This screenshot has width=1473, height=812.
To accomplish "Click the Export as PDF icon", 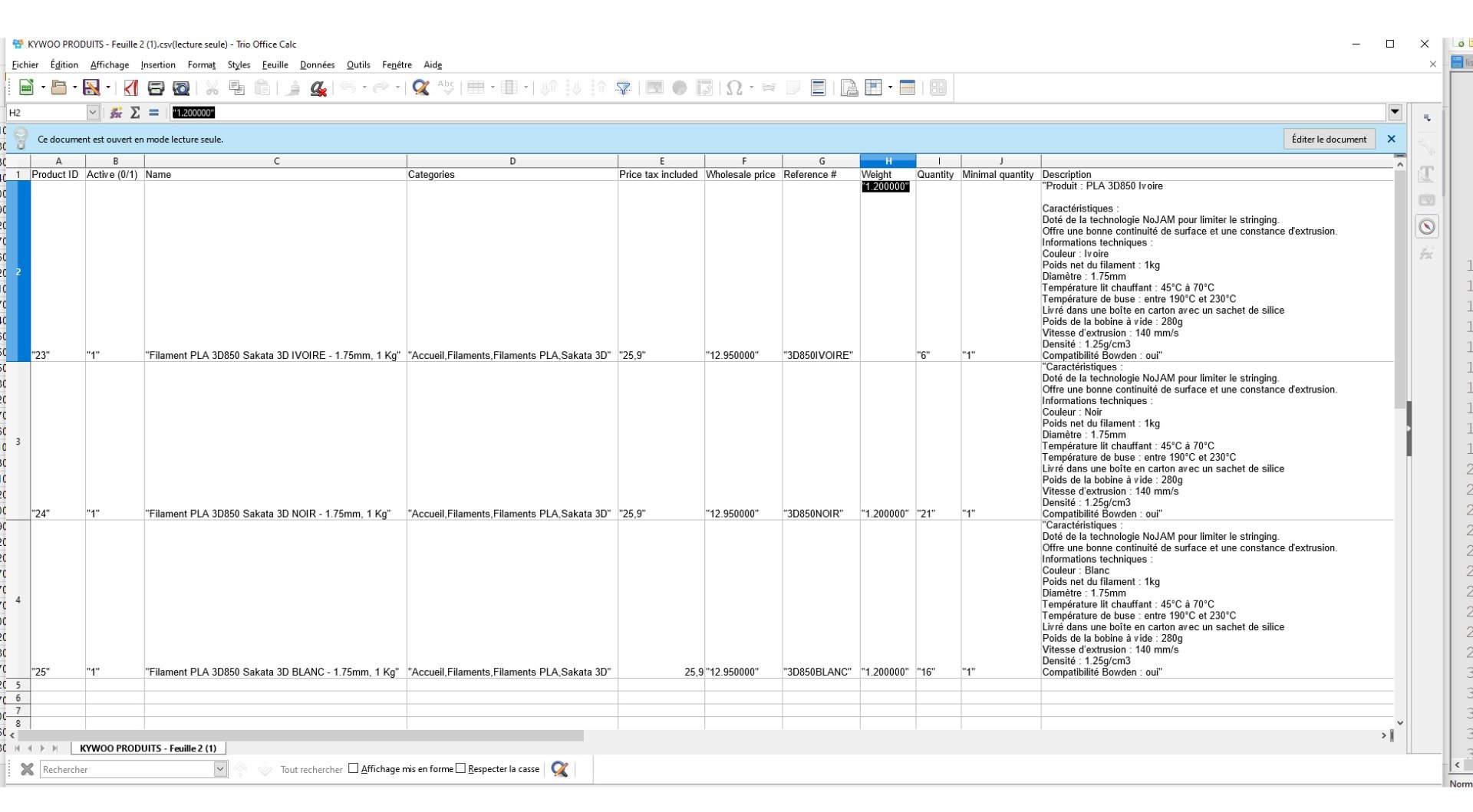I will [x=131, y=88].
